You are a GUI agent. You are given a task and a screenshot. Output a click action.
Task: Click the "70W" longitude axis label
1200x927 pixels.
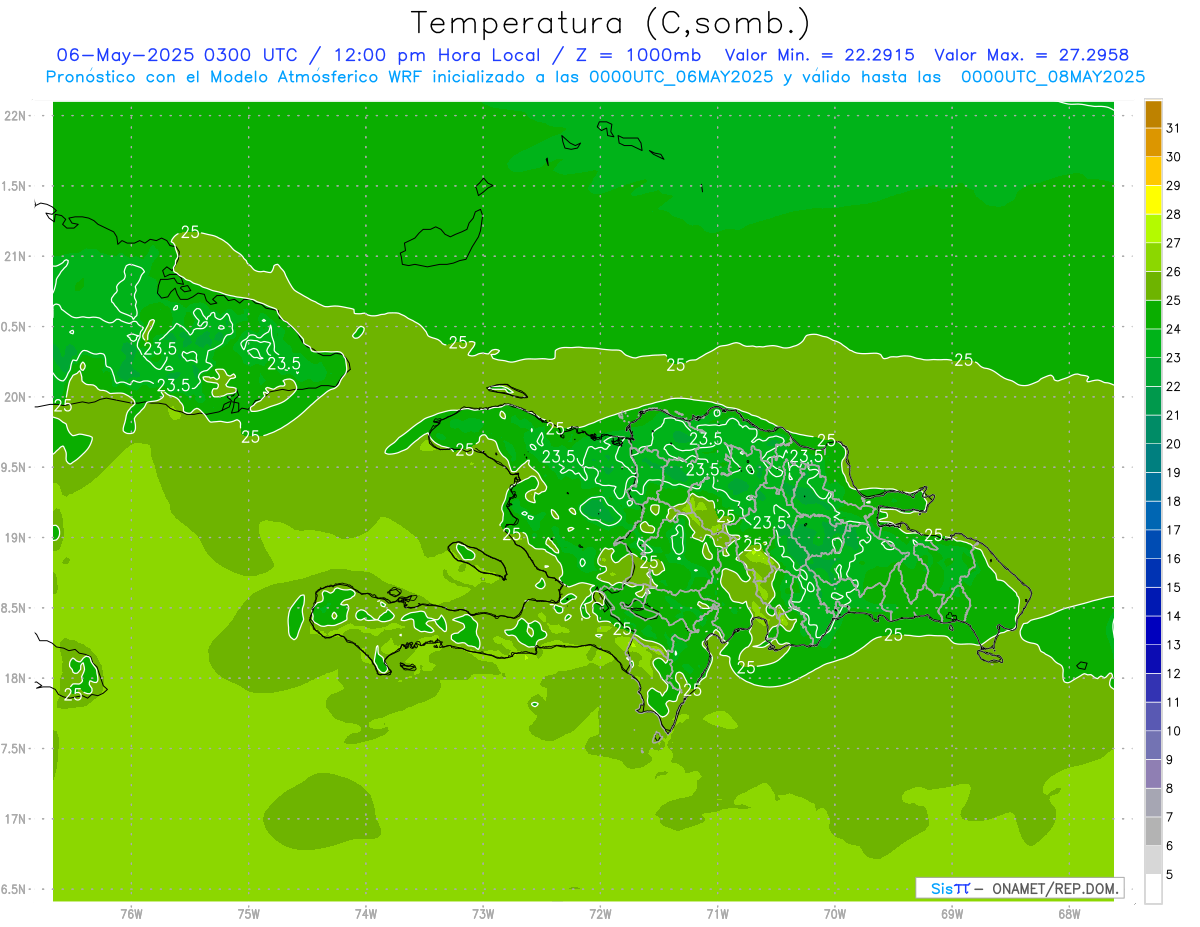835,914
